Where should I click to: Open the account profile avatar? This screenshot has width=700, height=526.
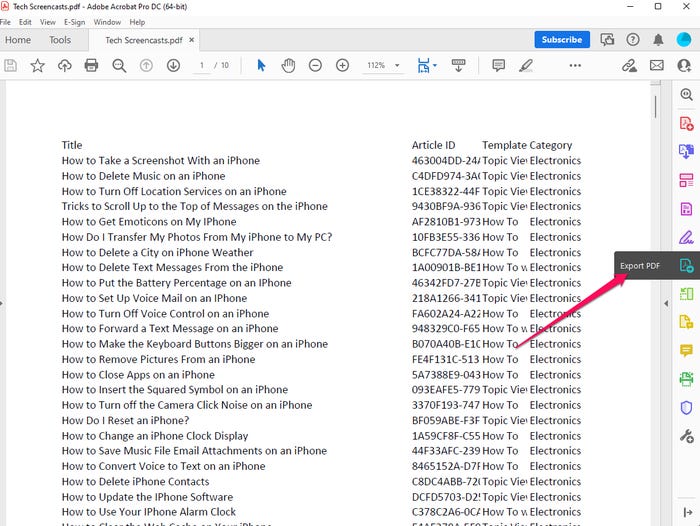684,40
